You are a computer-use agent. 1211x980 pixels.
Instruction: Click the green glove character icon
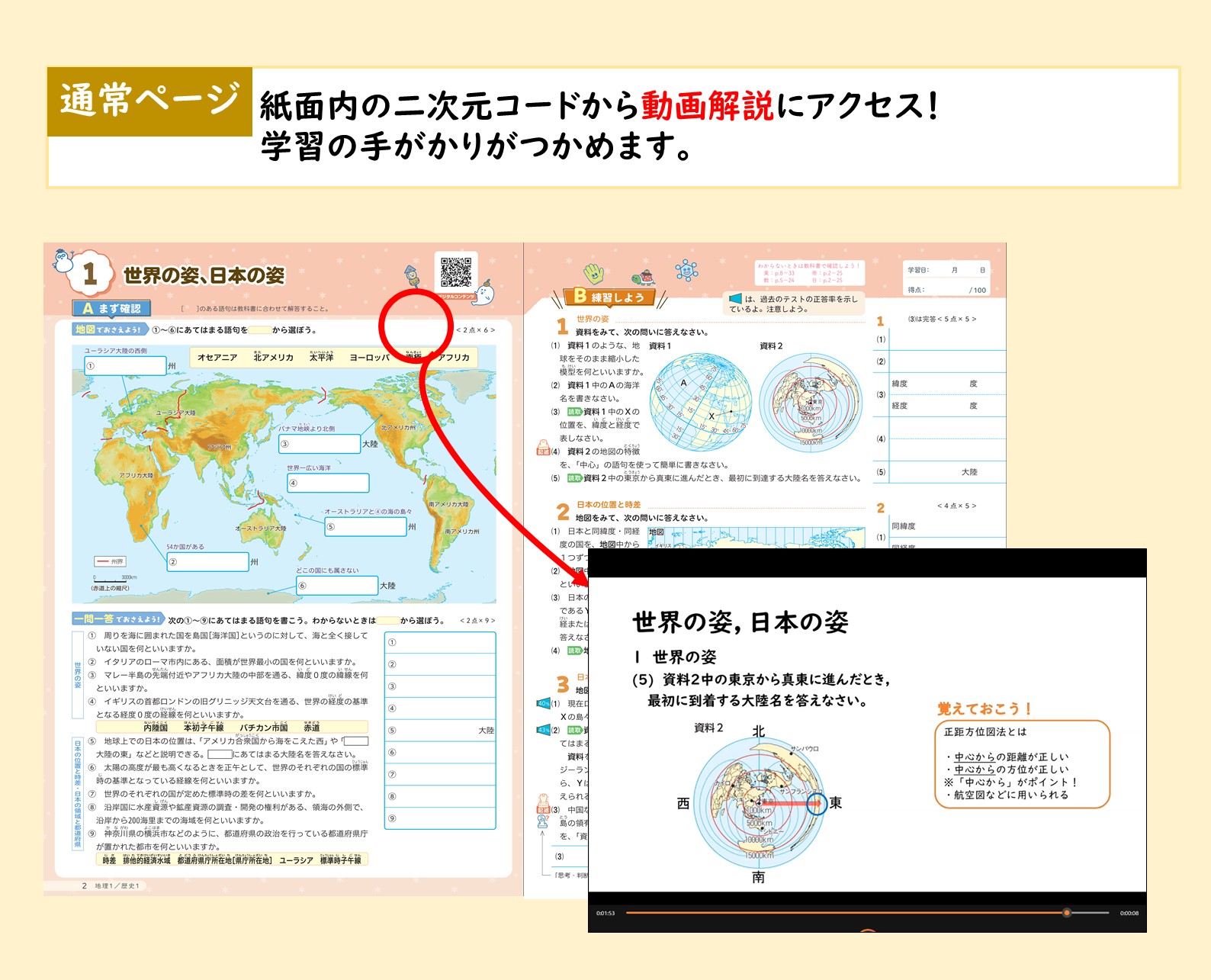point(593,273)
